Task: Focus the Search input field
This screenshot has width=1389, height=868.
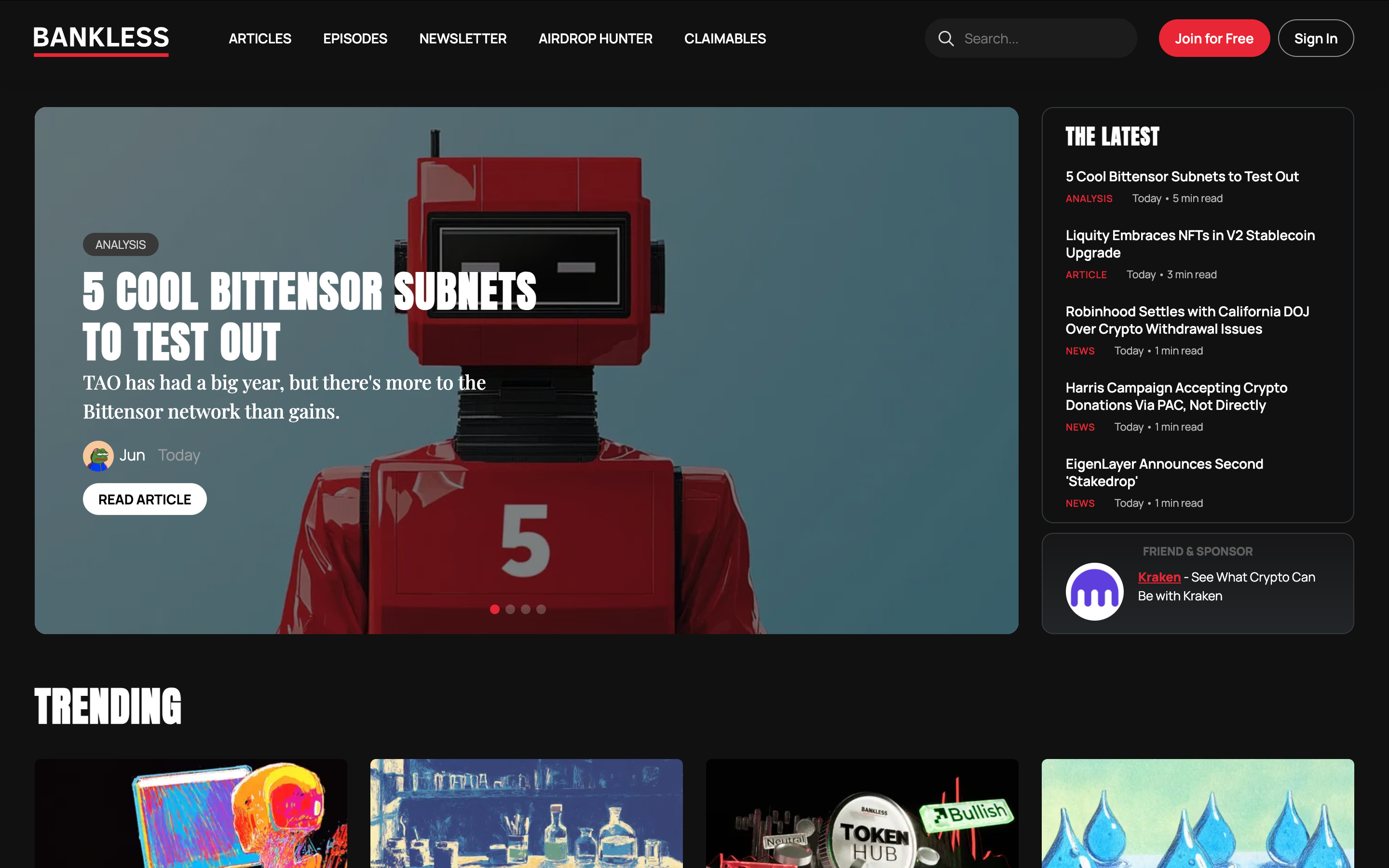Action: pos(1031,39)
